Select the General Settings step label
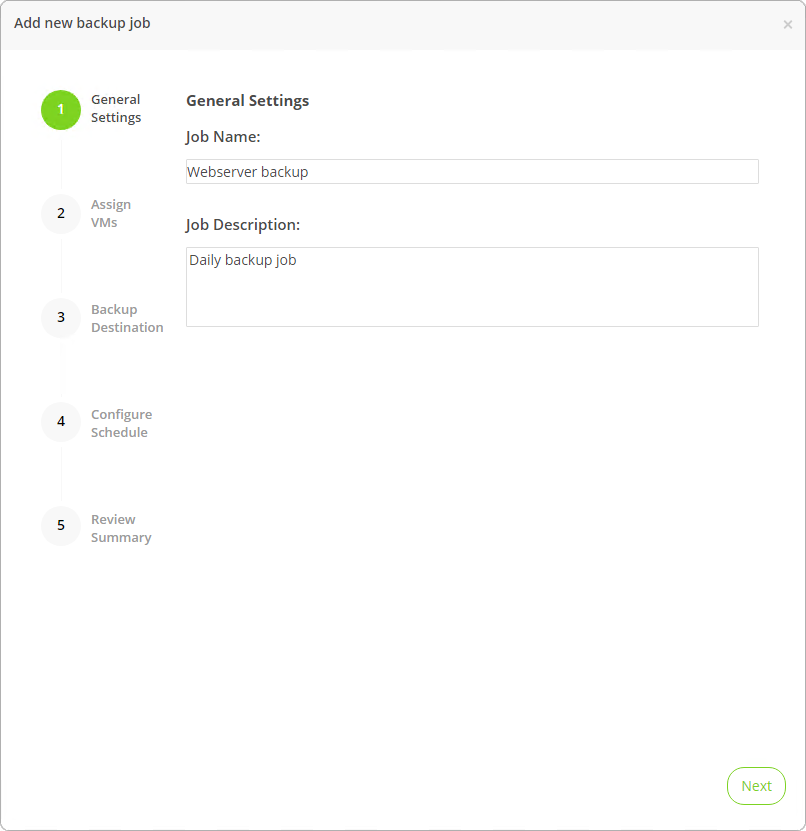The width and height of the screenshot is (806, 831). pos(116,109)
